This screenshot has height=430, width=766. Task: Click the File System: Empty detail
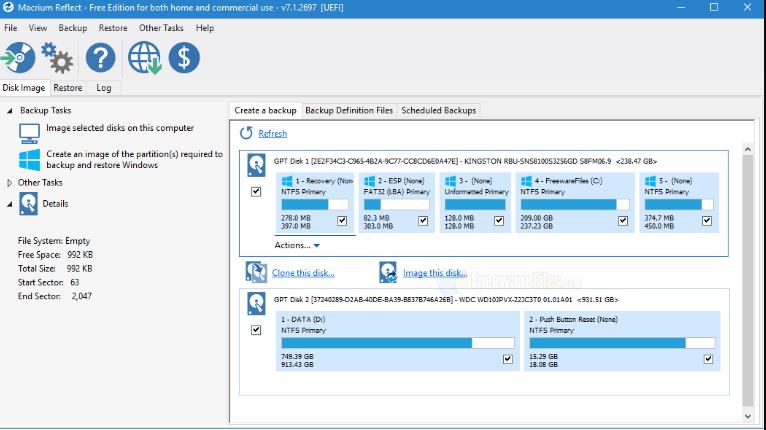click(x=54, y=241)
